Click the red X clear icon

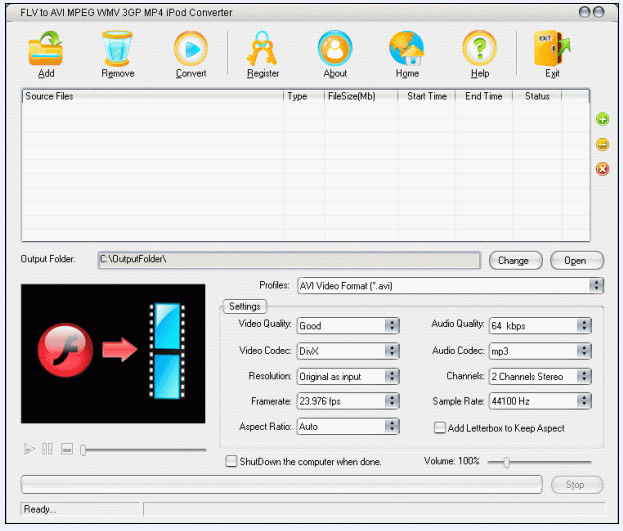click(x=602, y=169)
